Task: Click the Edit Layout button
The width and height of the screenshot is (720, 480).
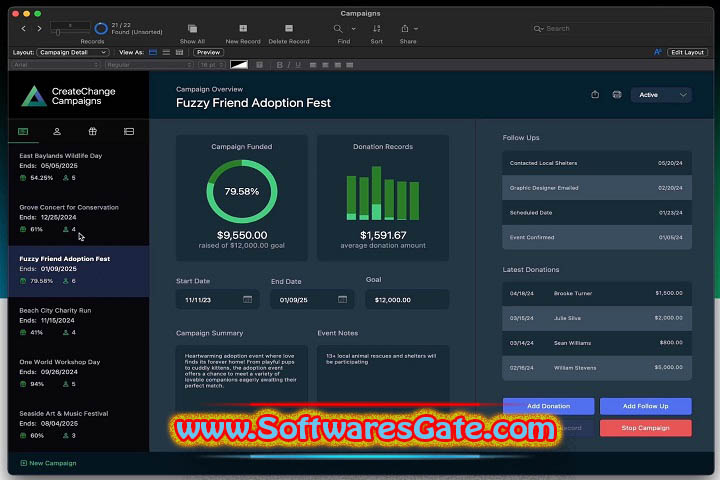Action: (687, 52)
